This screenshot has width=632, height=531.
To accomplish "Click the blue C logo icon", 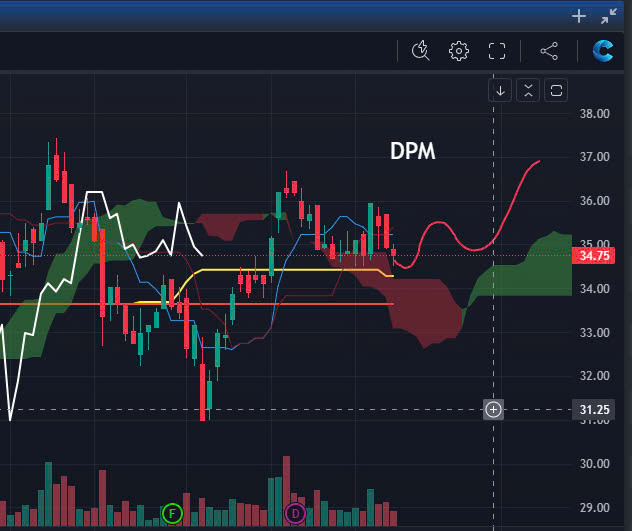I will click(603, 51).
